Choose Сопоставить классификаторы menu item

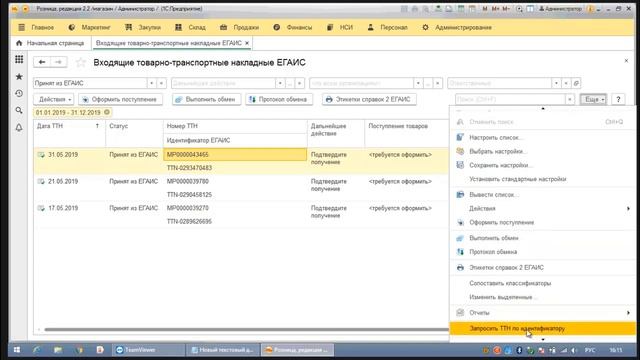point(542,283)
